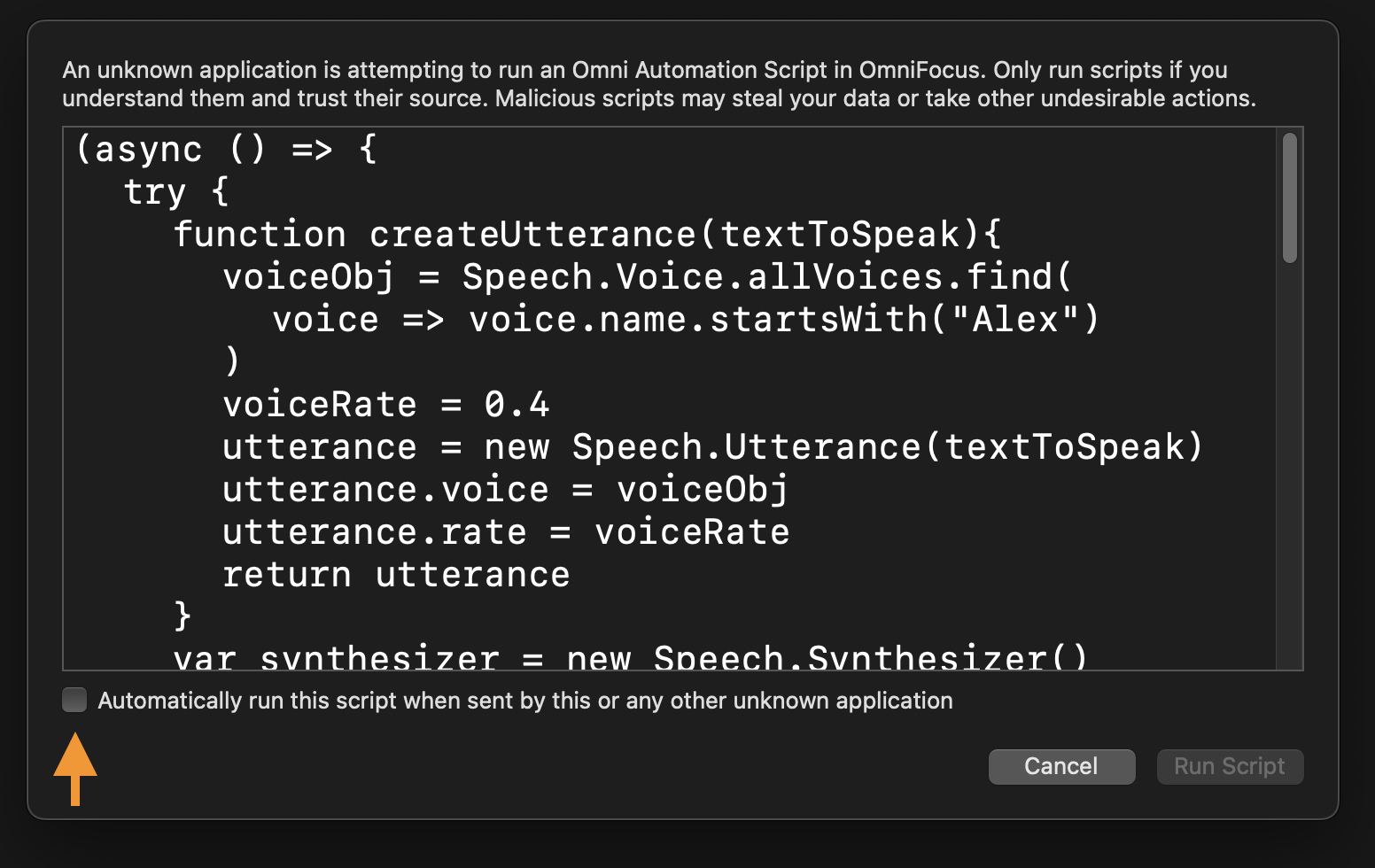
Task: Click the line "(async () => {"
Action: click(x=227, y=149)
